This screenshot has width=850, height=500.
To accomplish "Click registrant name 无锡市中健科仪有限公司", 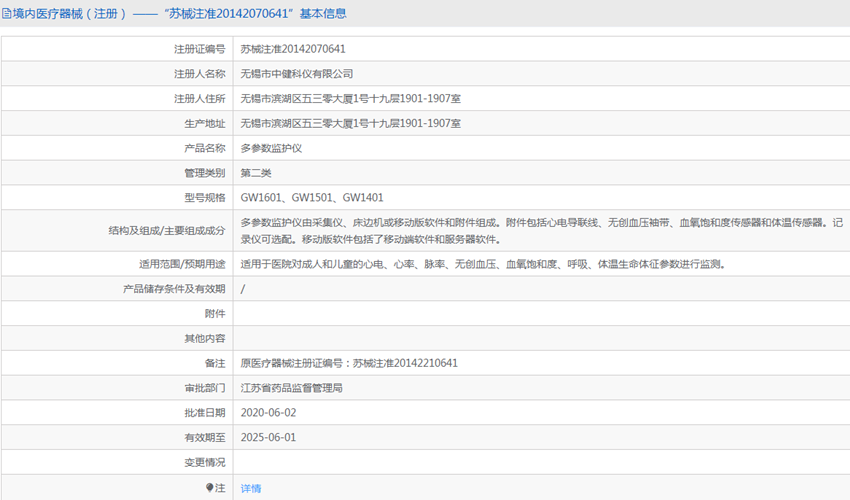I will tap(297, 73).
